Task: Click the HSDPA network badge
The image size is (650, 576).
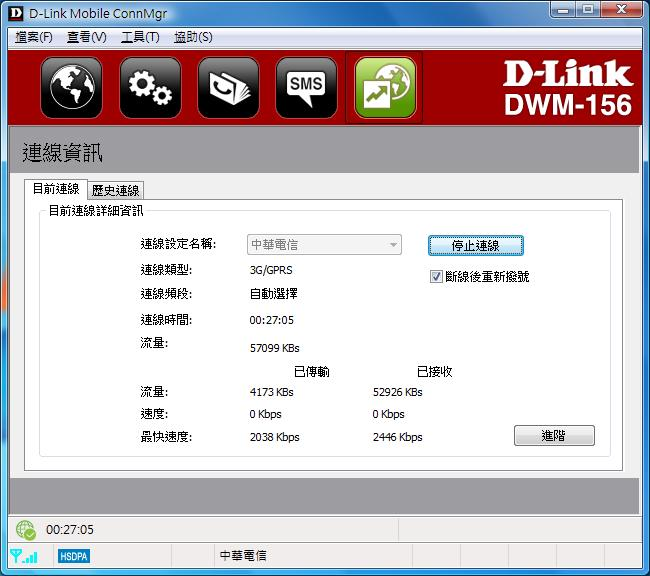Action: click(x=74, y=556)
